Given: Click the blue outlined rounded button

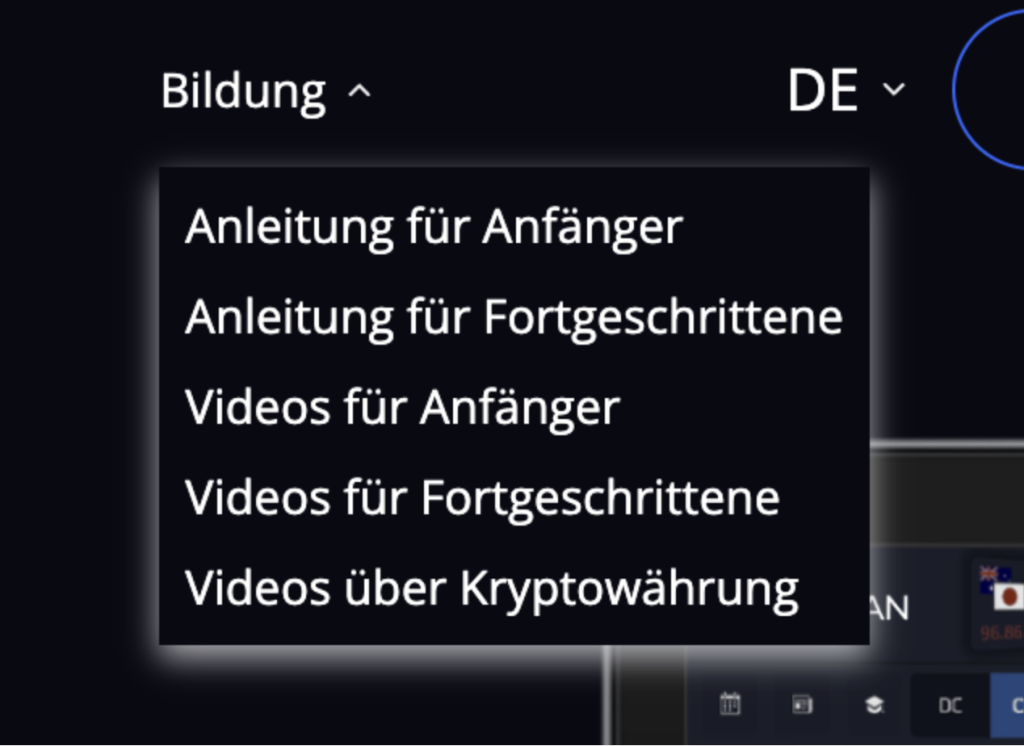Looking at the screenshot, I should pos(989,89).
